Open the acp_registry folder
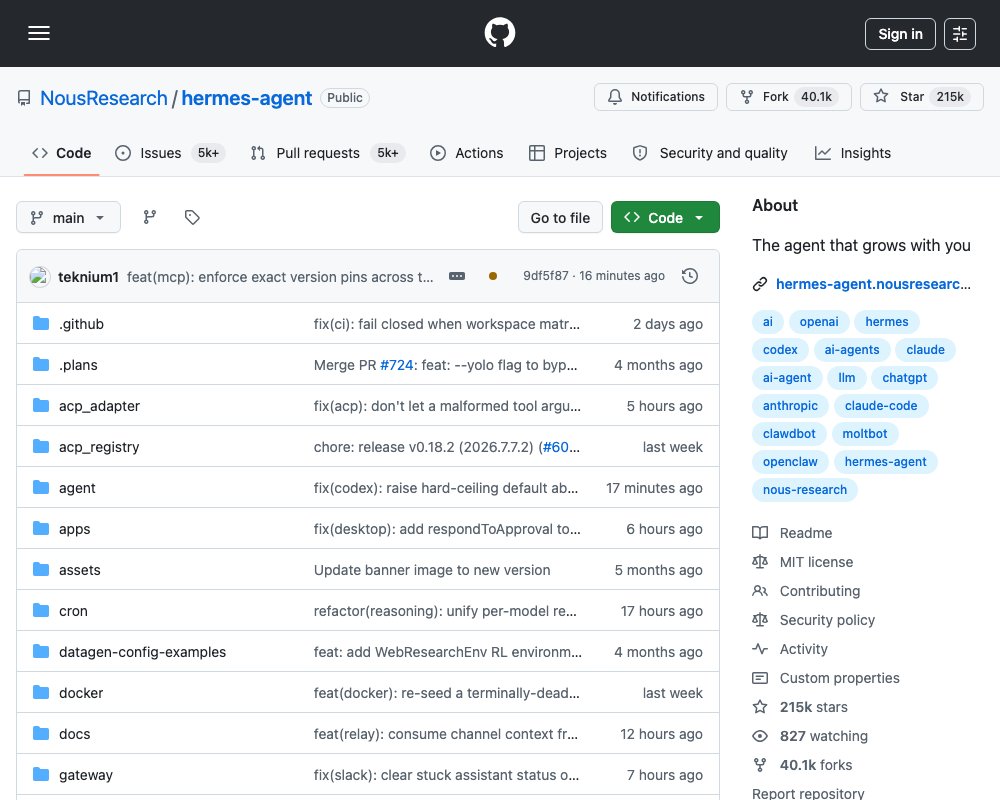This screenshot has height=800, width=1000. [99, 447]
